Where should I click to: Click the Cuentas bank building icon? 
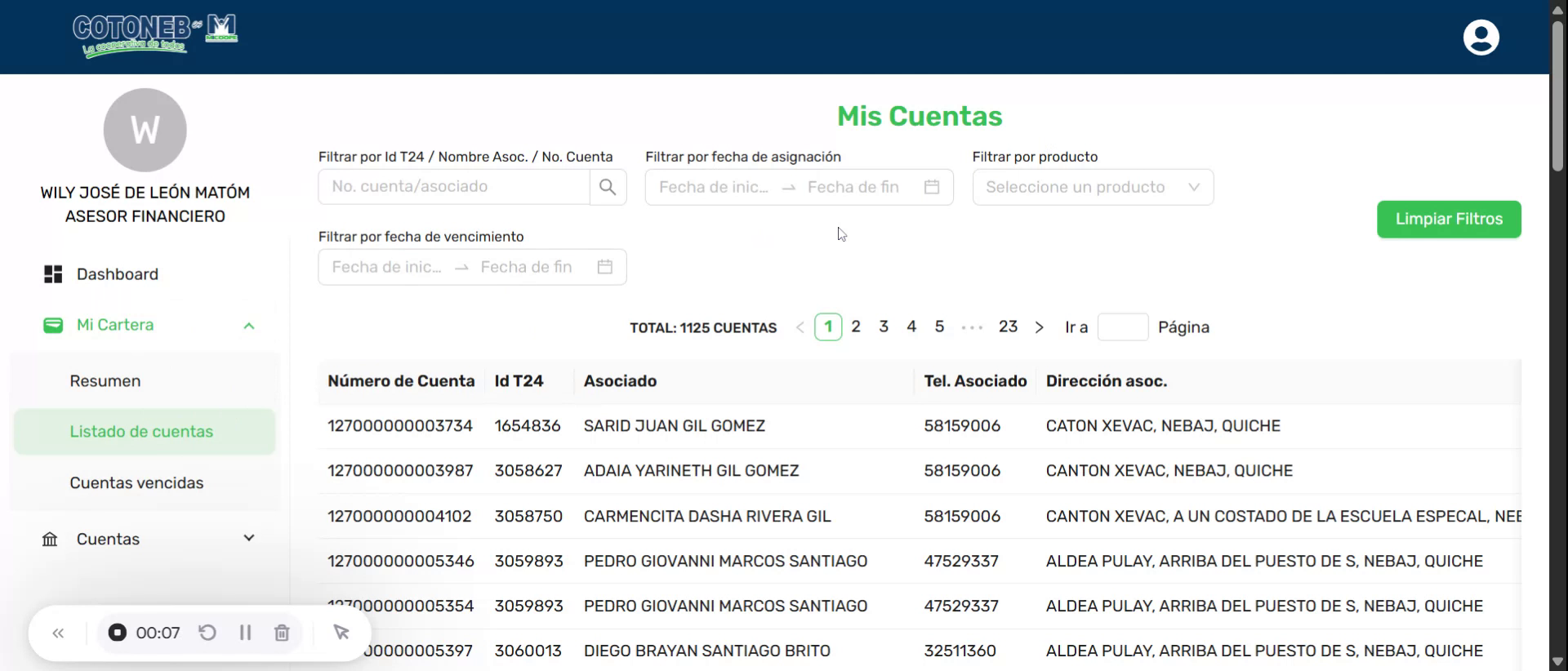(x=50, y=540)
